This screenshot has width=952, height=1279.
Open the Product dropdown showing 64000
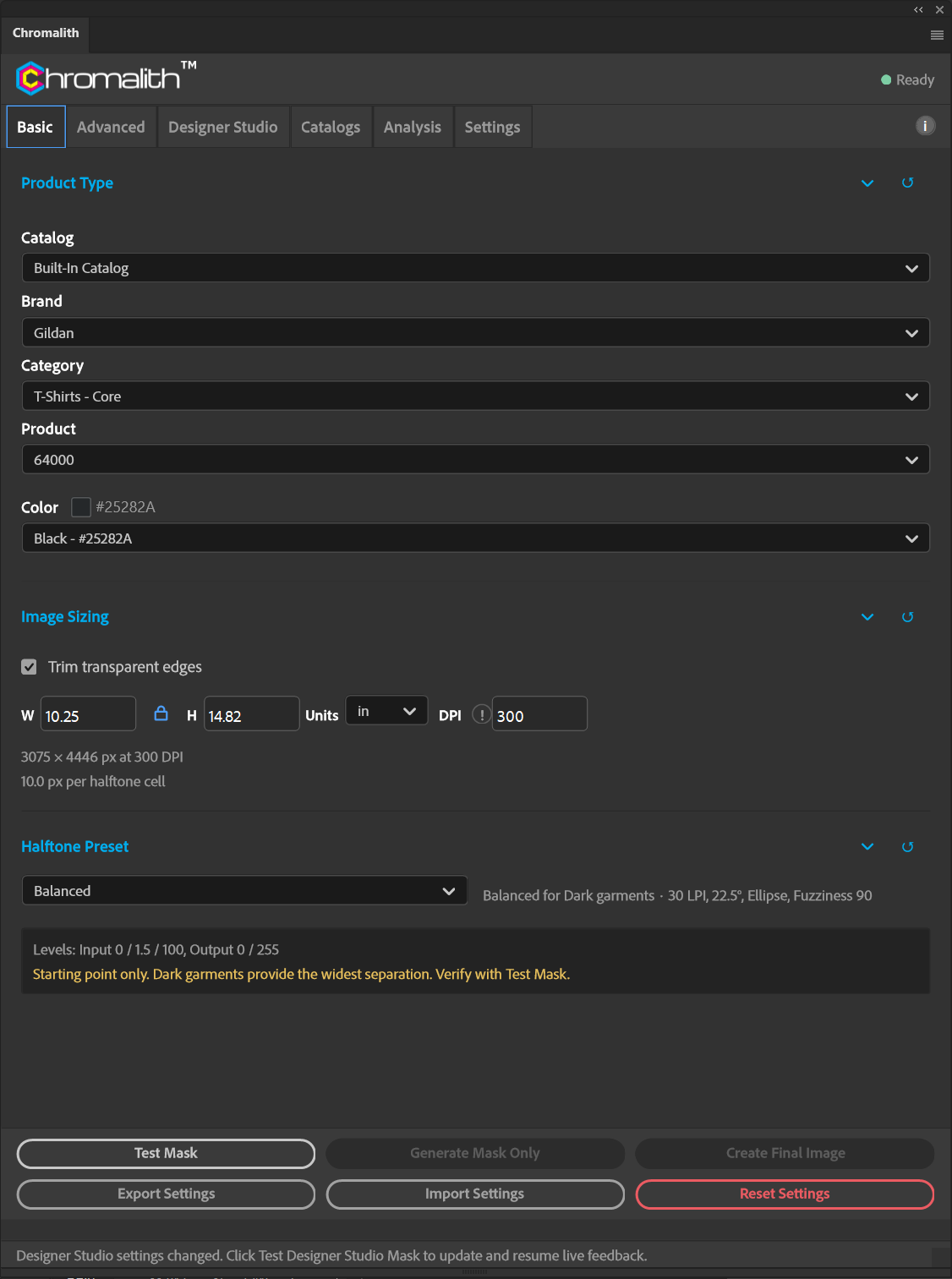pos(475,460)
